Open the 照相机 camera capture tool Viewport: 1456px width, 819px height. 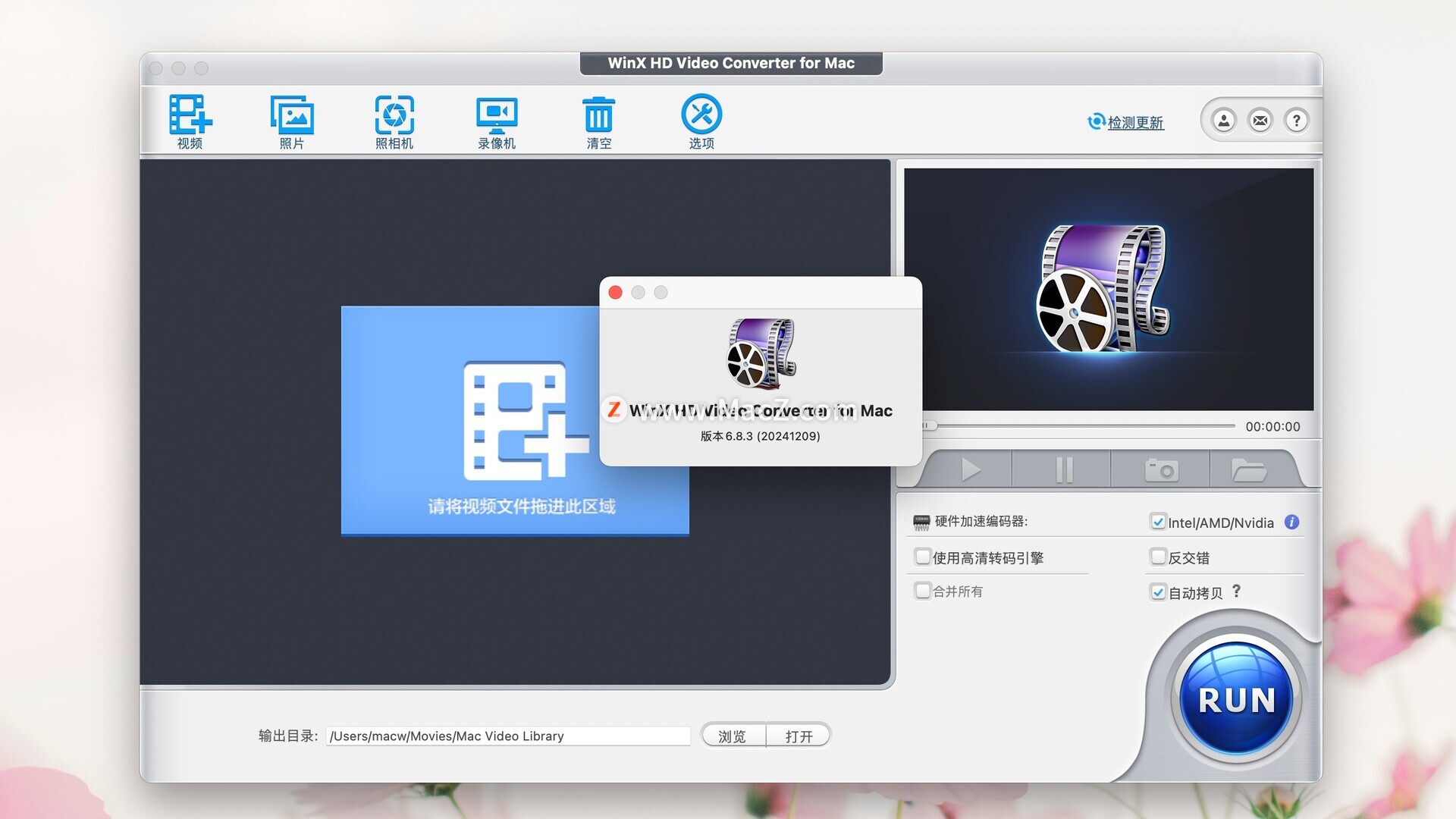tap(394, 121)
